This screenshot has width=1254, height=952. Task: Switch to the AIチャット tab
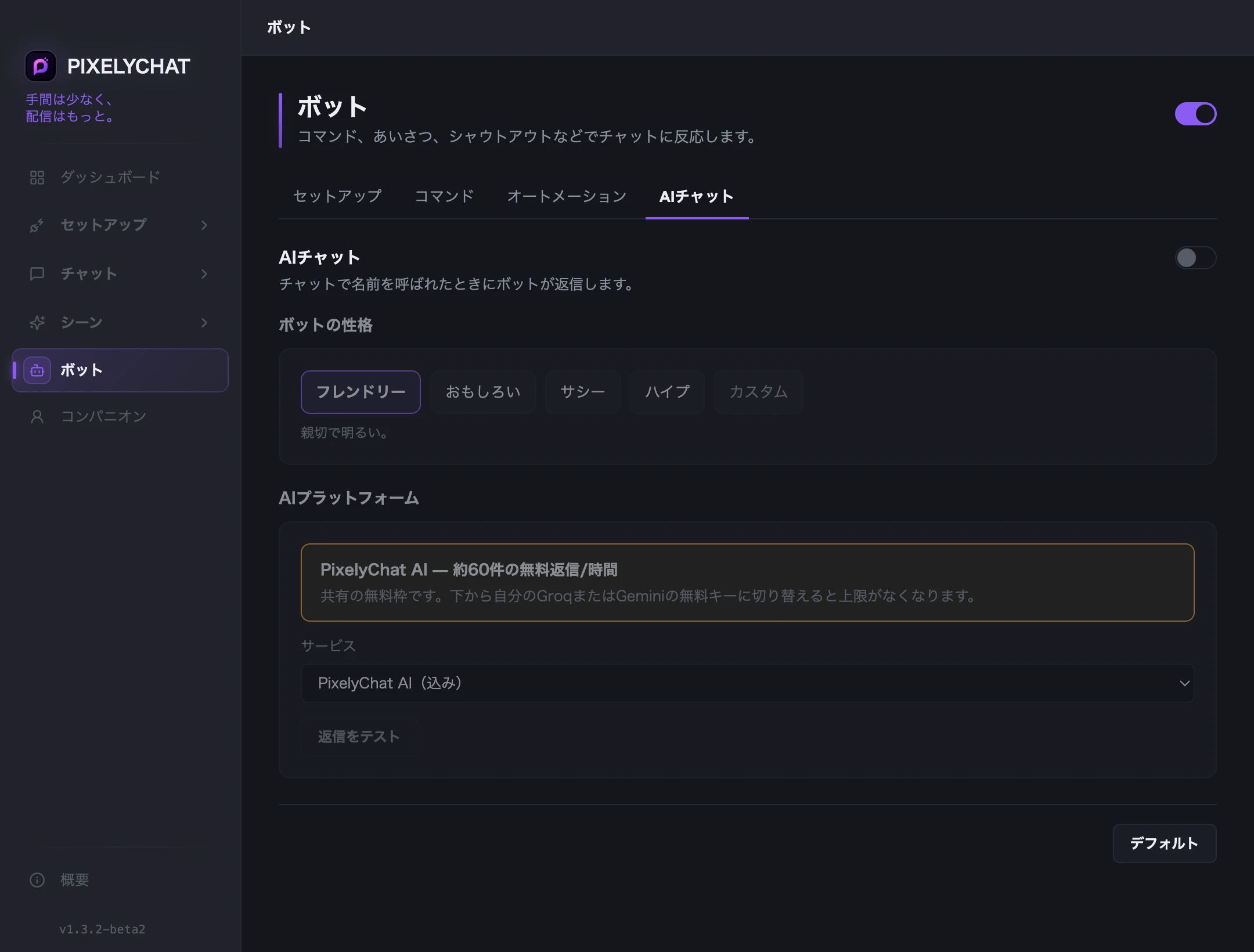coord(697,196)
